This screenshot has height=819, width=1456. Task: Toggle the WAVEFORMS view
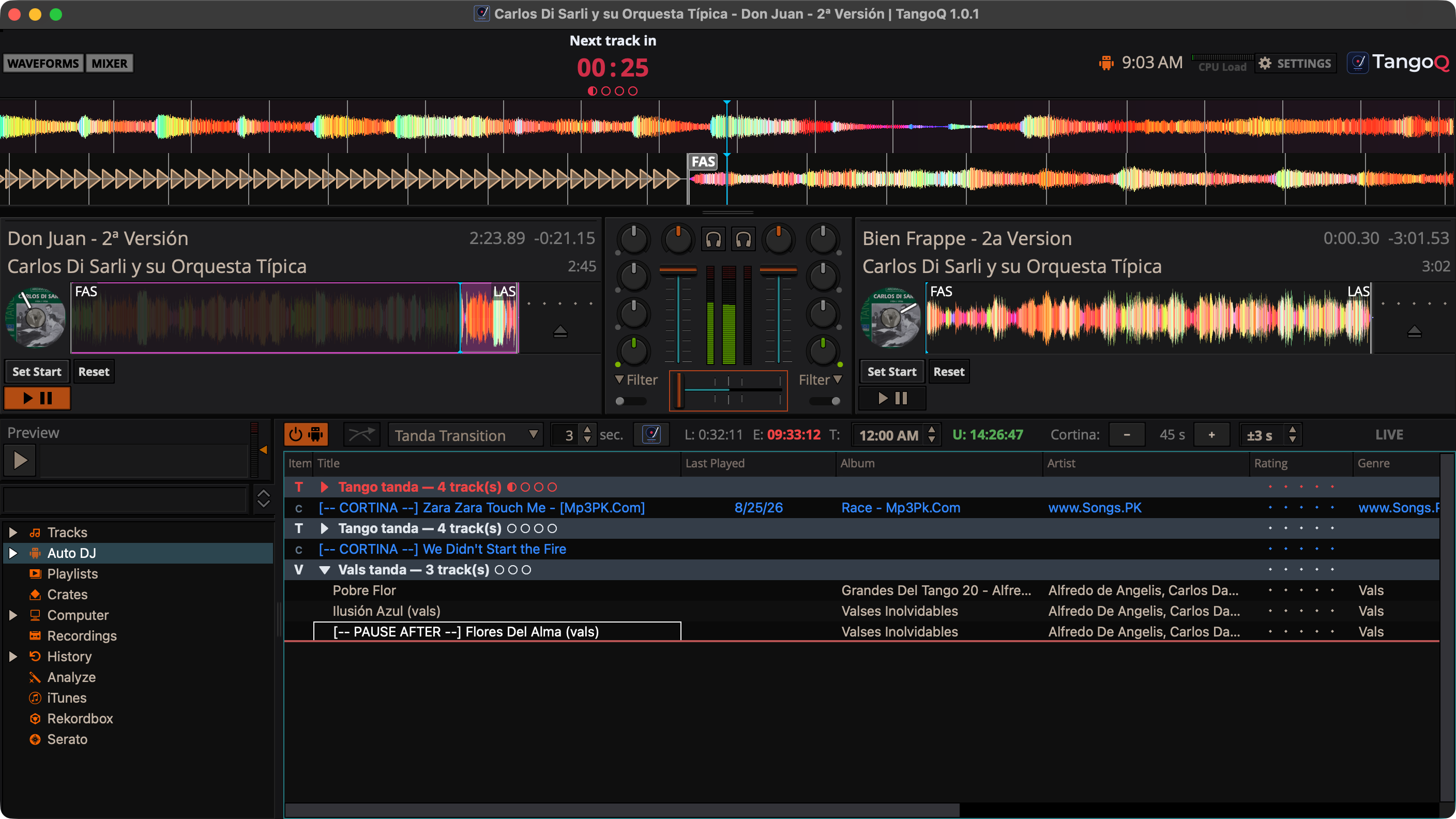click(43, 63)
